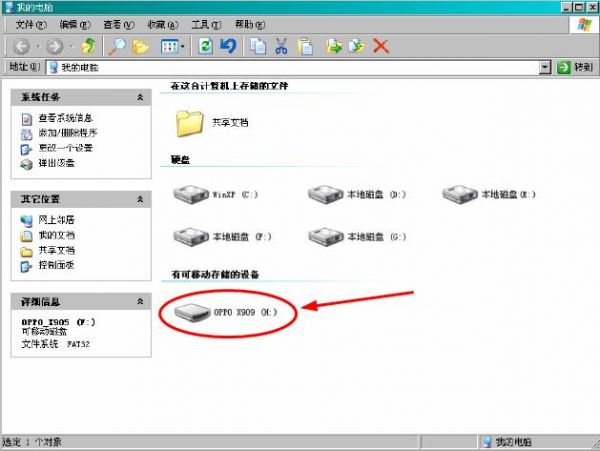Collapse the 详细信息 panel
The width and height of the screenshot is (600, 451).
click(x=142, y=300)
